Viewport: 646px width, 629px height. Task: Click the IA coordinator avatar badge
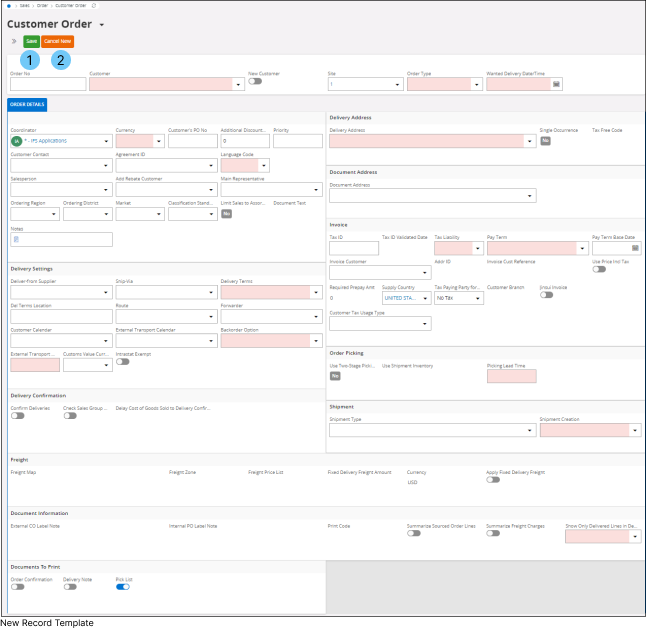pos(17,141)
